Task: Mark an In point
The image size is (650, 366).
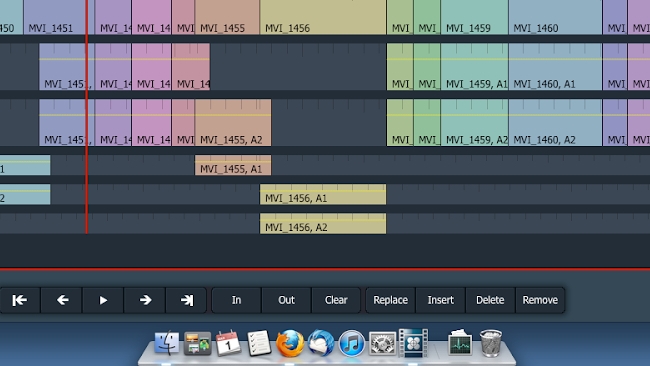Action: pos(236,300)
